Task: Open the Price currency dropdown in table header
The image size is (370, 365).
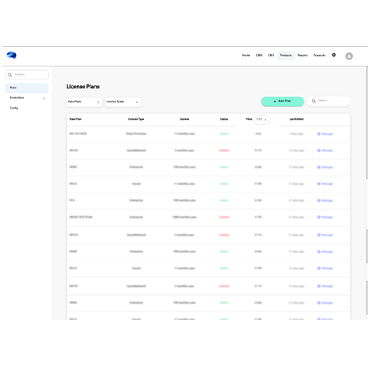Action: click(x=261, y=119)
